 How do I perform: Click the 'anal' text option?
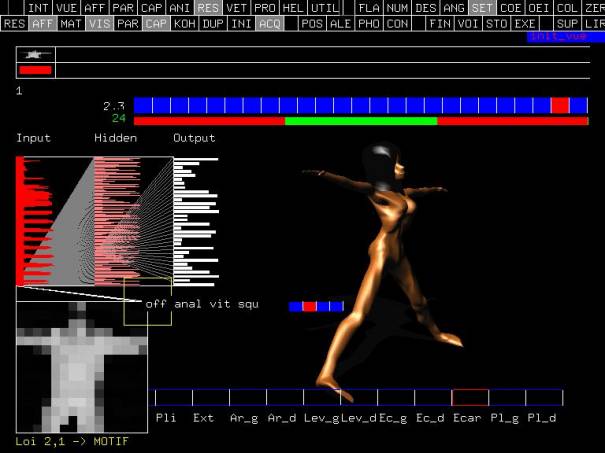187,304
